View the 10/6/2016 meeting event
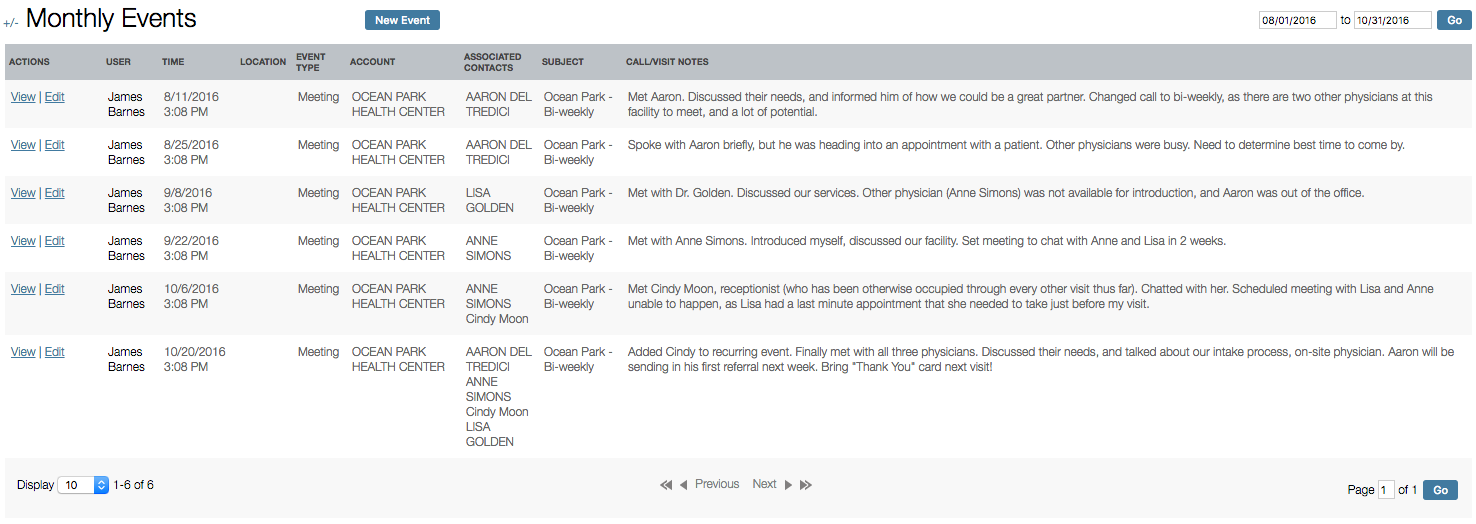 tap(23, 289)
